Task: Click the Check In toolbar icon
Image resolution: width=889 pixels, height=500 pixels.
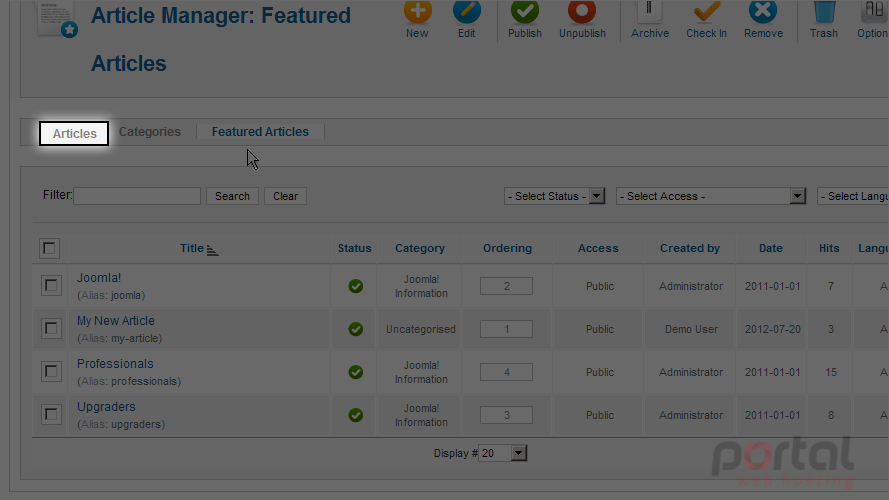Action: (706, 11)
